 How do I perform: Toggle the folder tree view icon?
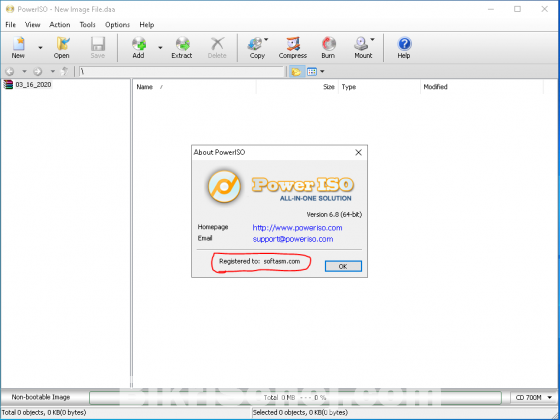click(296, 72)
